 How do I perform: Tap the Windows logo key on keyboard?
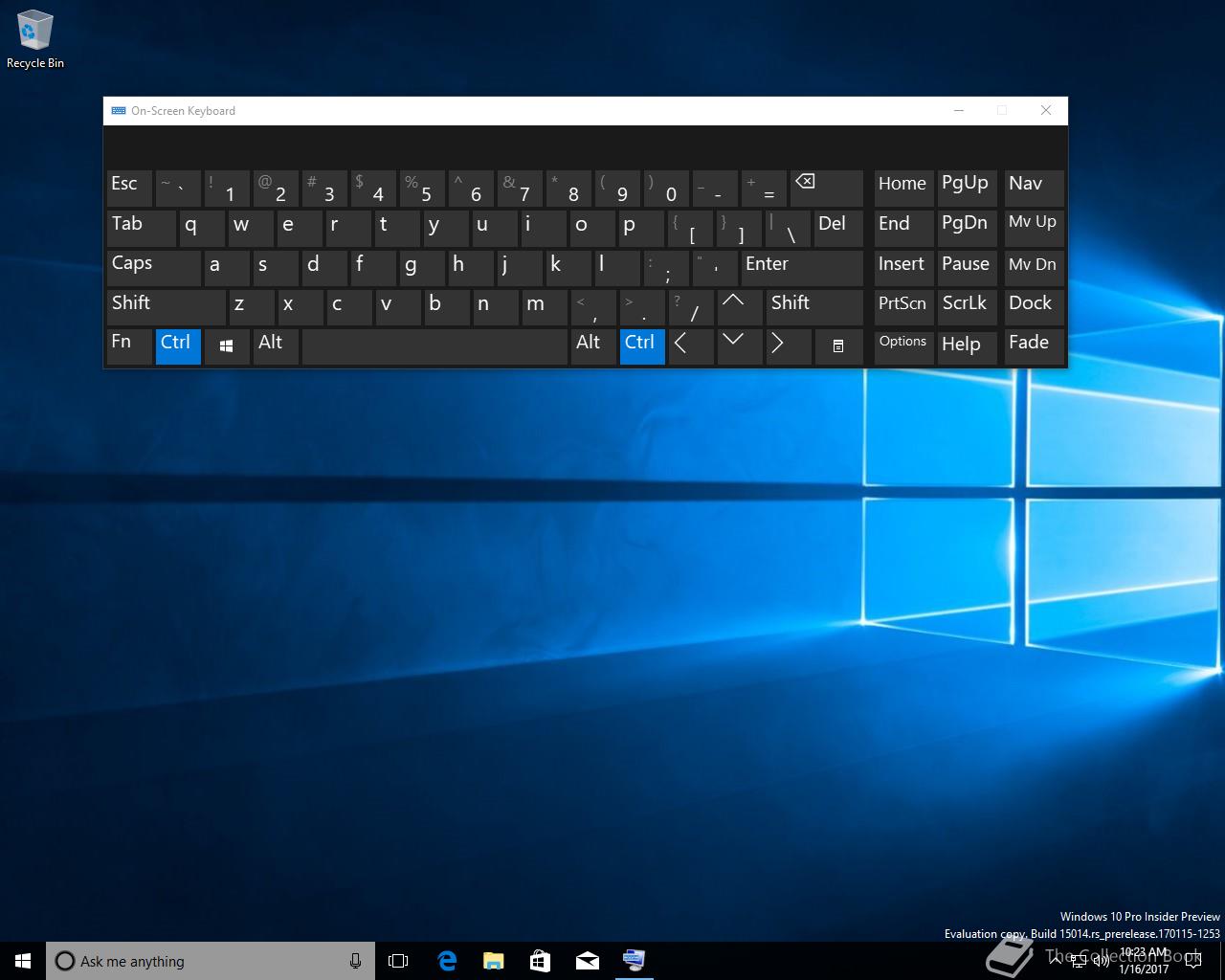(227, 346)
